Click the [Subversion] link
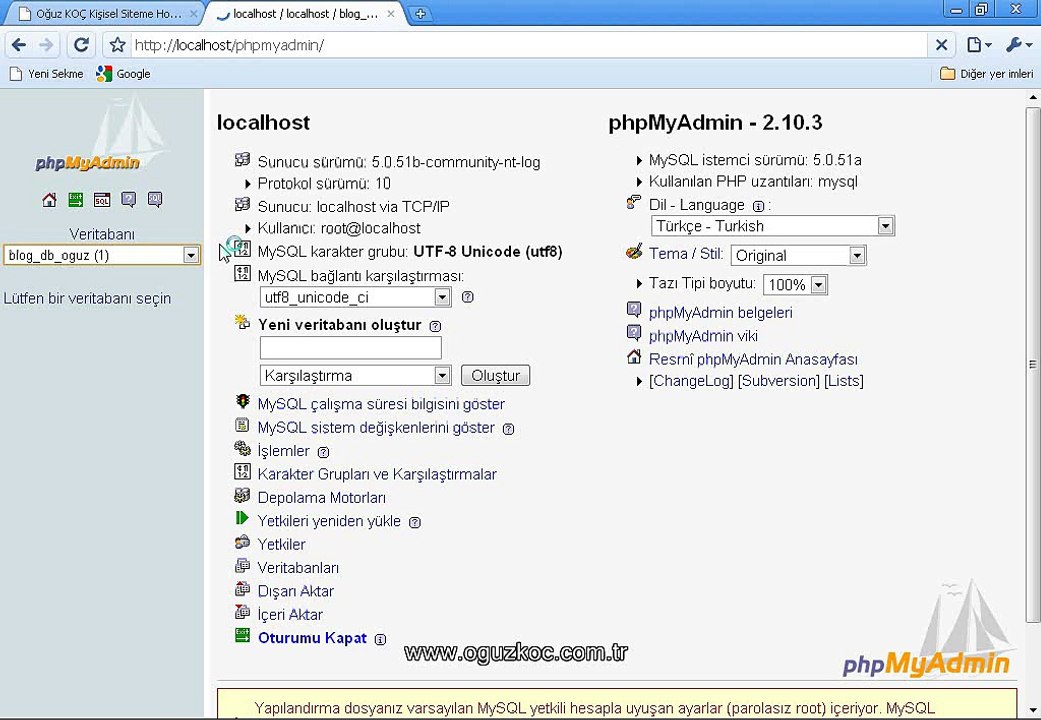 pyautogui.click(x=779, y=381)
